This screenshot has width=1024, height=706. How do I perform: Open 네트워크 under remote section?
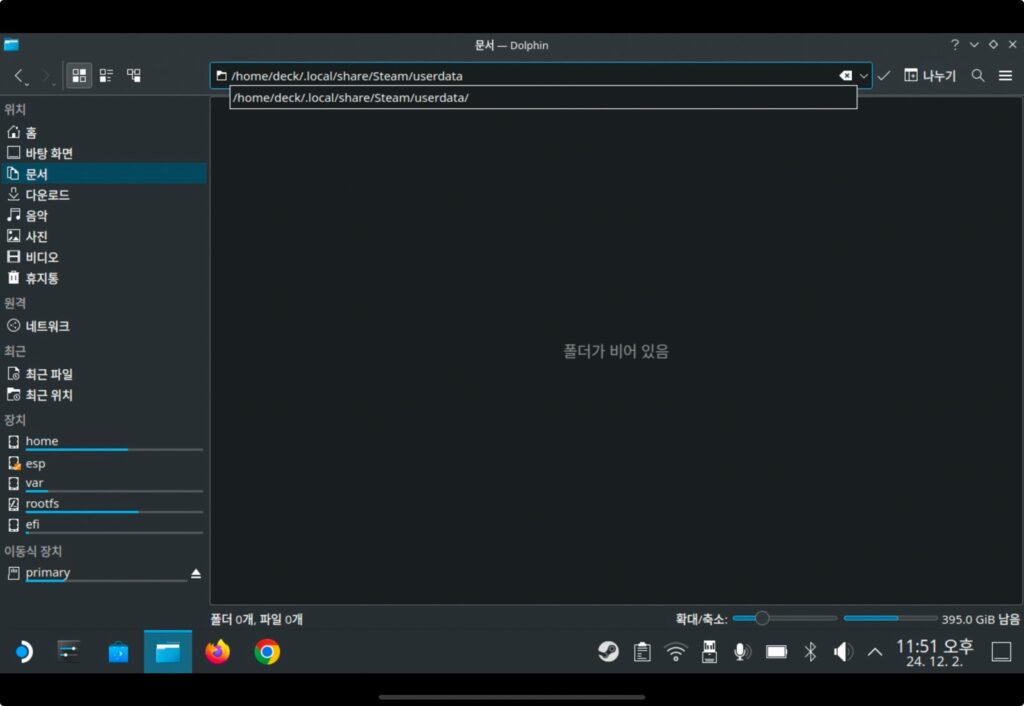104,326
